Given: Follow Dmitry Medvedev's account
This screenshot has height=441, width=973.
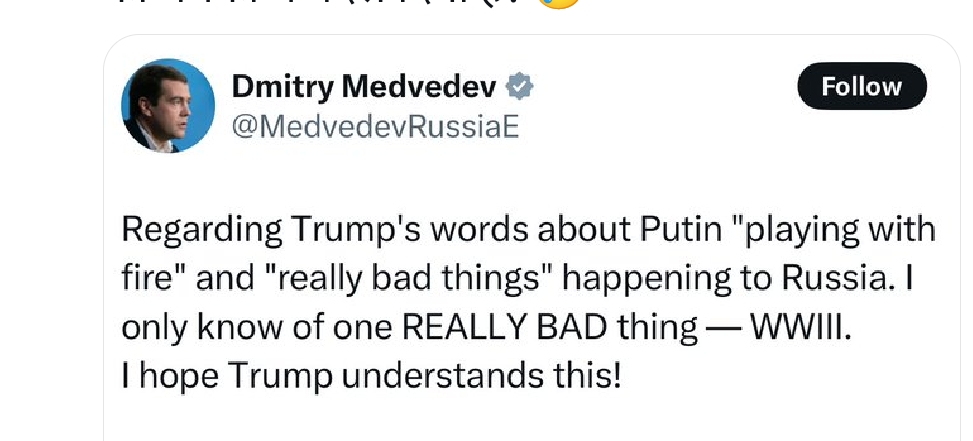Looking at the screenshot, I should [x=861, y=86].
